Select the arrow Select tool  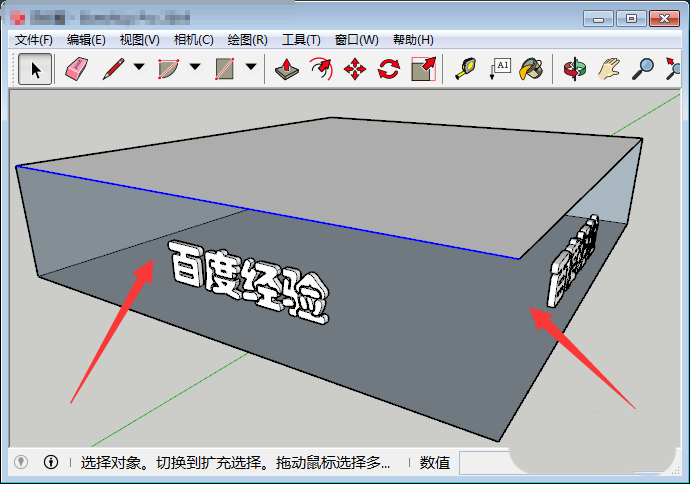[35, 69]
